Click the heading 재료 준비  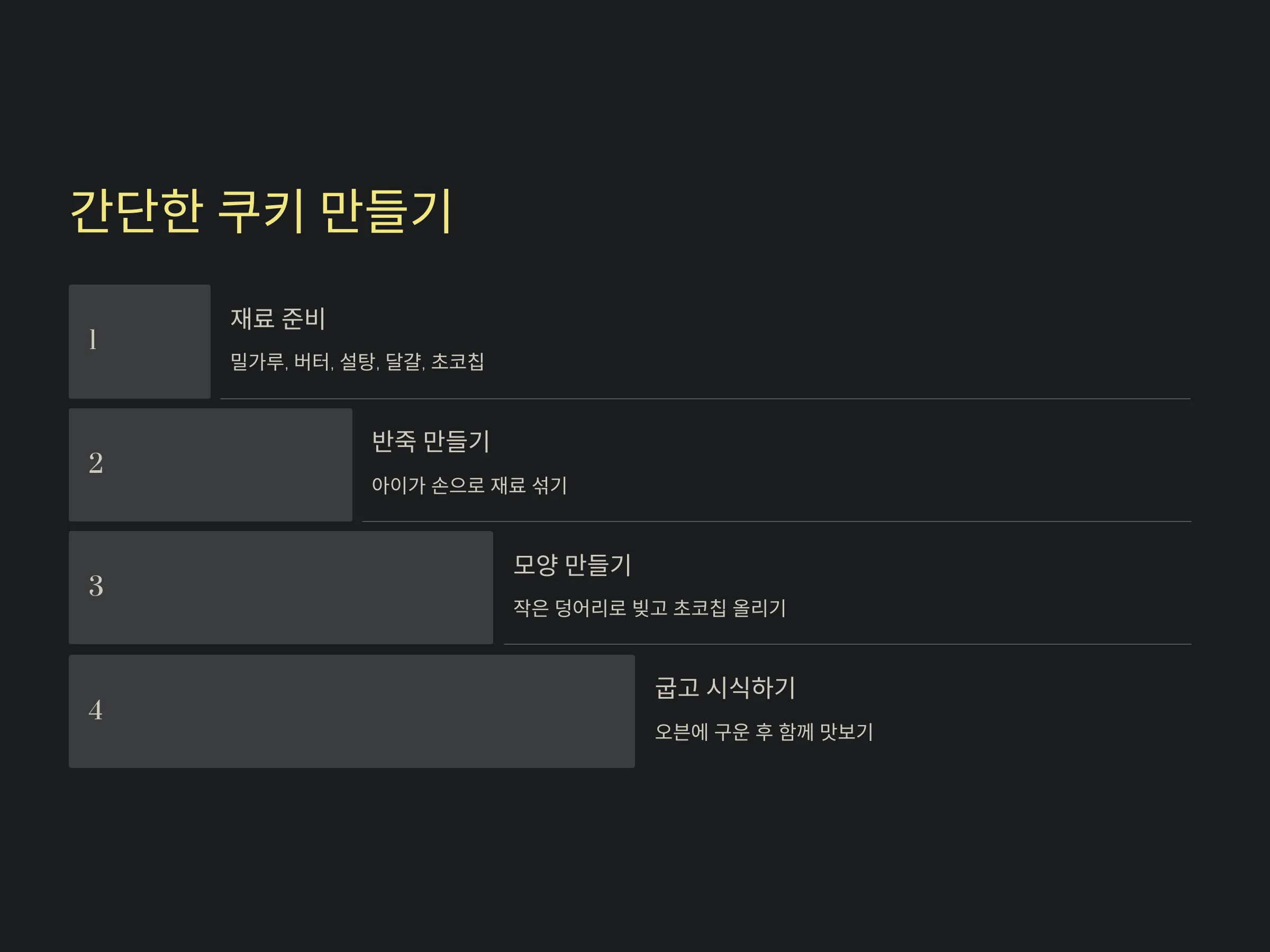pyautogui.click(x=278, y=318)
